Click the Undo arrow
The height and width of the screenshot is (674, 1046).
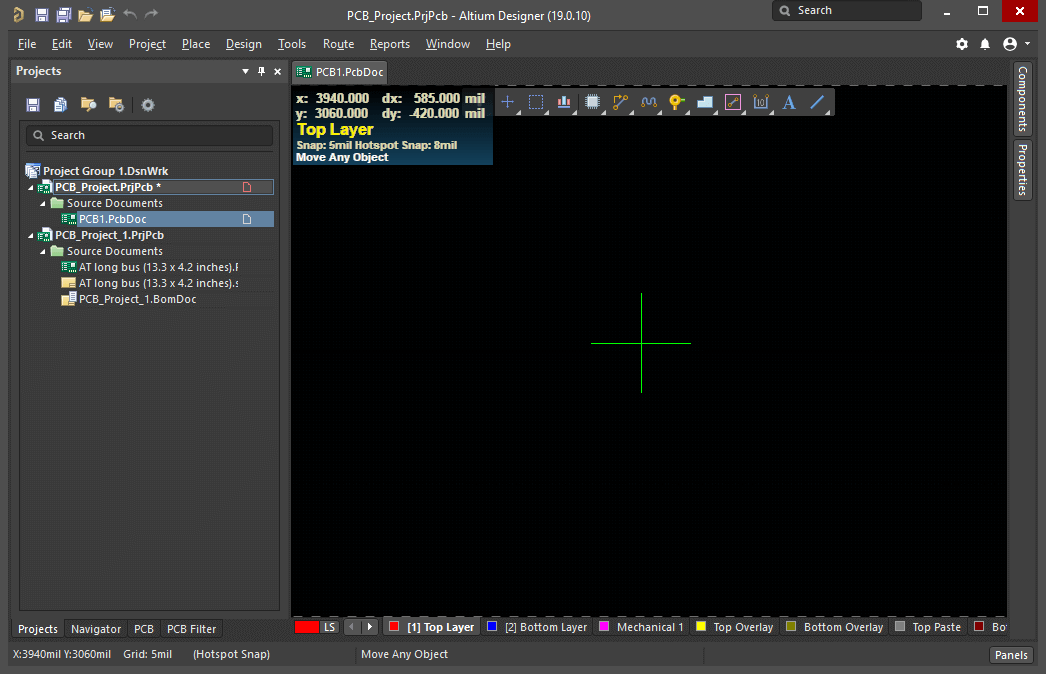(130, 14)
